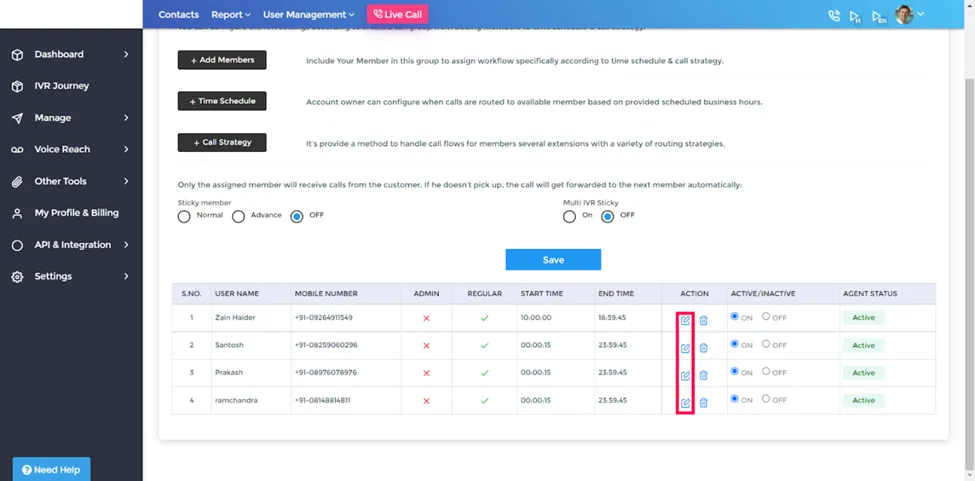Select Normal sticky member option
Screen dimensions: 975x481
point(183,217)
